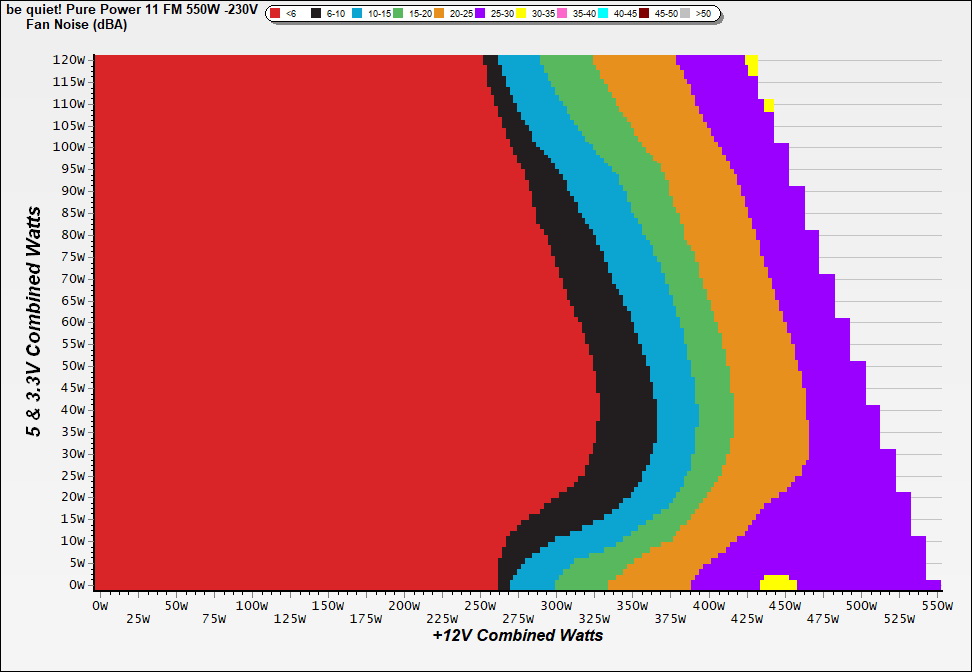Click the red <6 legend swatch

tap(275, 14)
